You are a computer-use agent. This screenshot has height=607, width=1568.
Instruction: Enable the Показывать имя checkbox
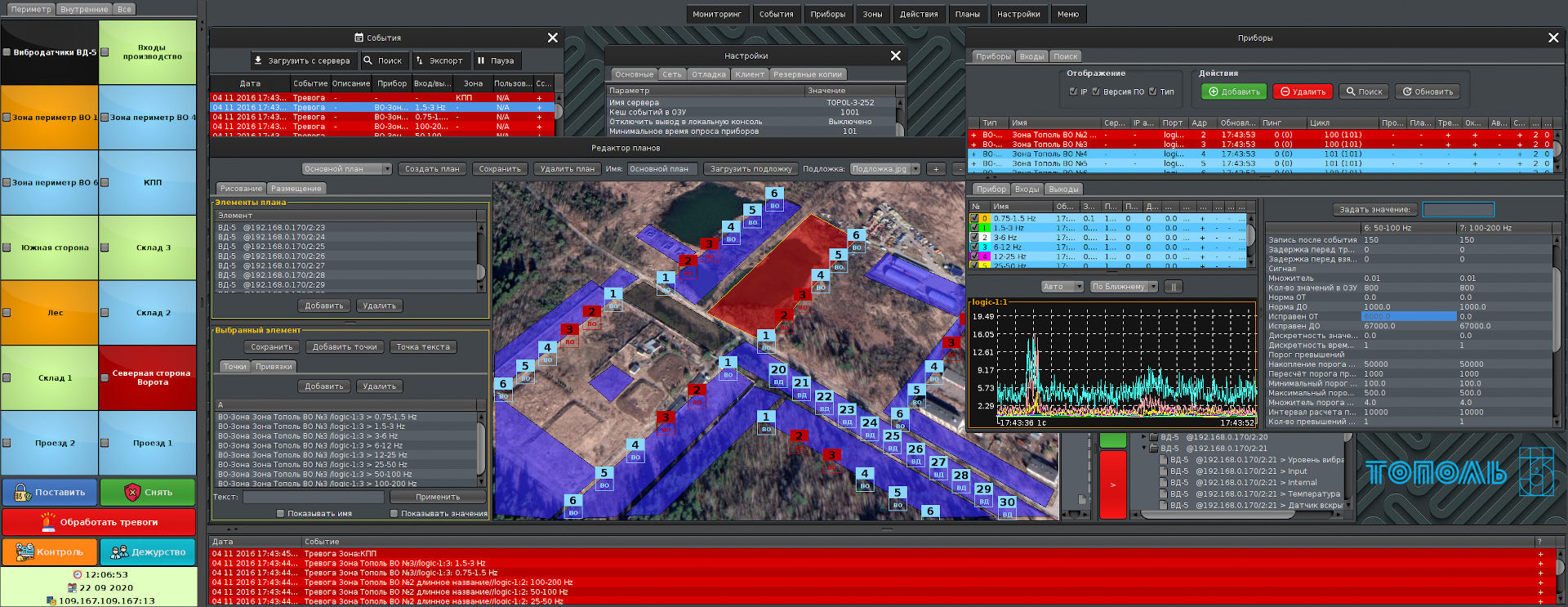click(x=280, y=514)
